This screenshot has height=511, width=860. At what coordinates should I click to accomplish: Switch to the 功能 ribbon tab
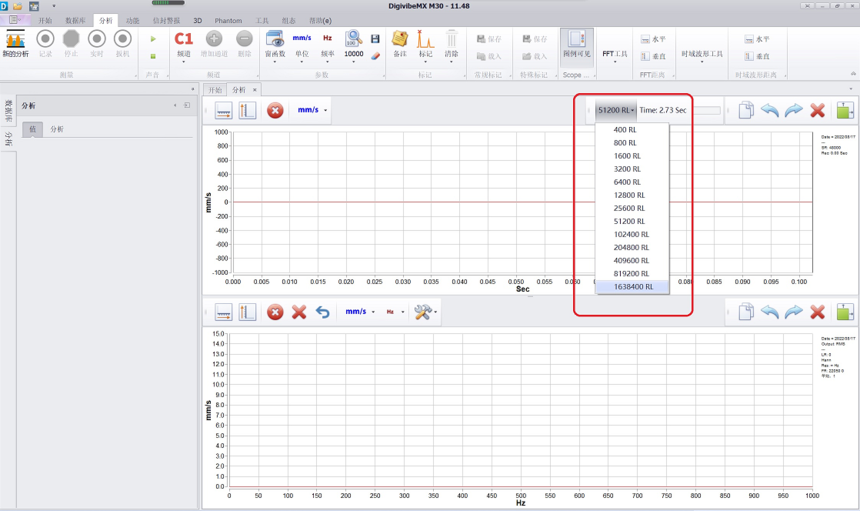pos(132,20)
